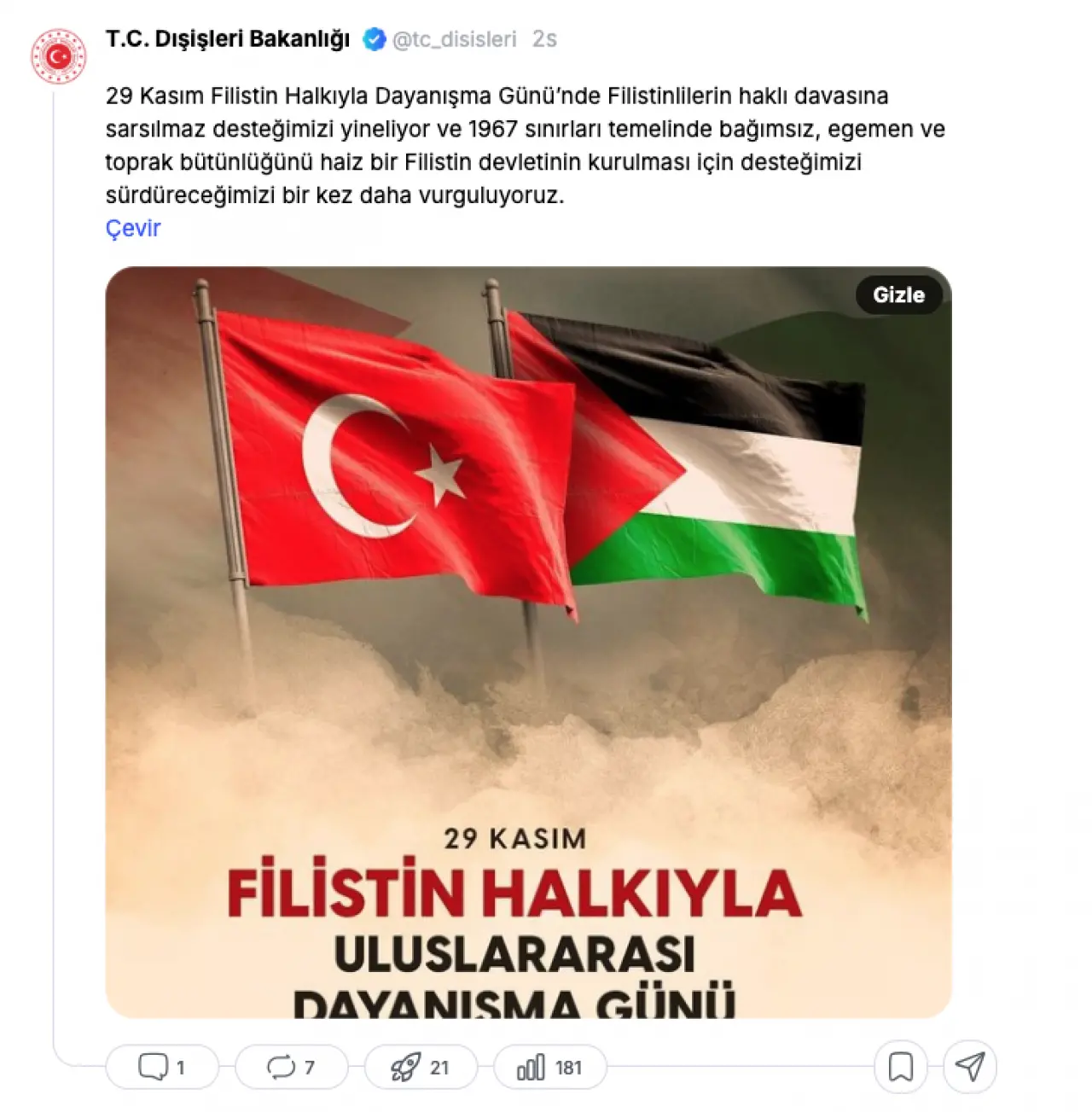
Task: Click the blue verified badge
Action: pyautogui.click(x=374, y=39)
